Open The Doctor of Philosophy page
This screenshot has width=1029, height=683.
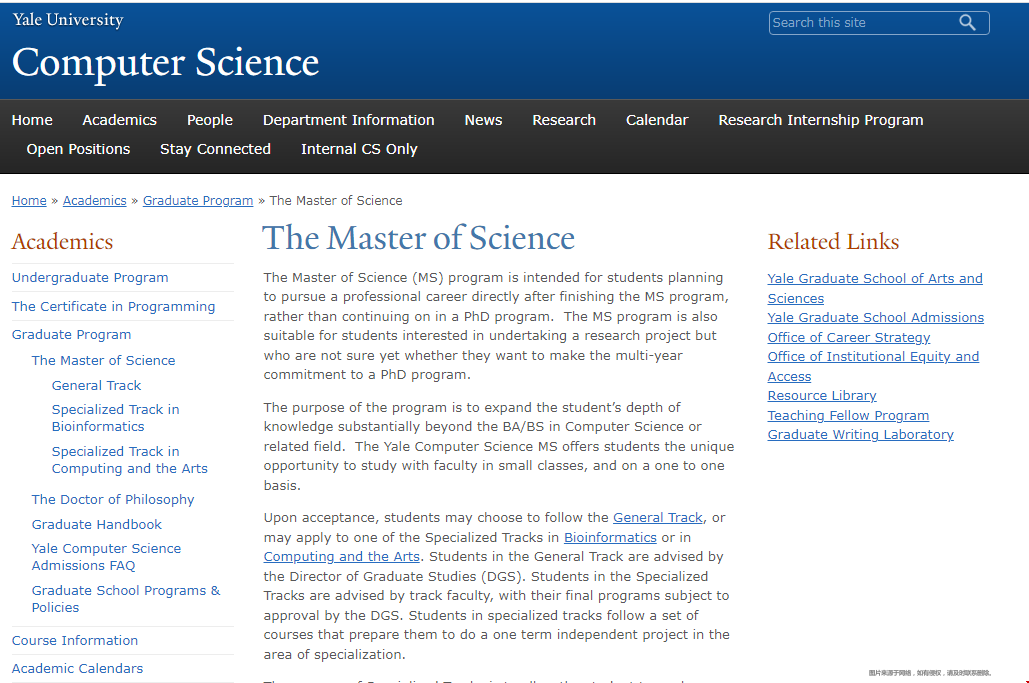click(x=113, y=499)
